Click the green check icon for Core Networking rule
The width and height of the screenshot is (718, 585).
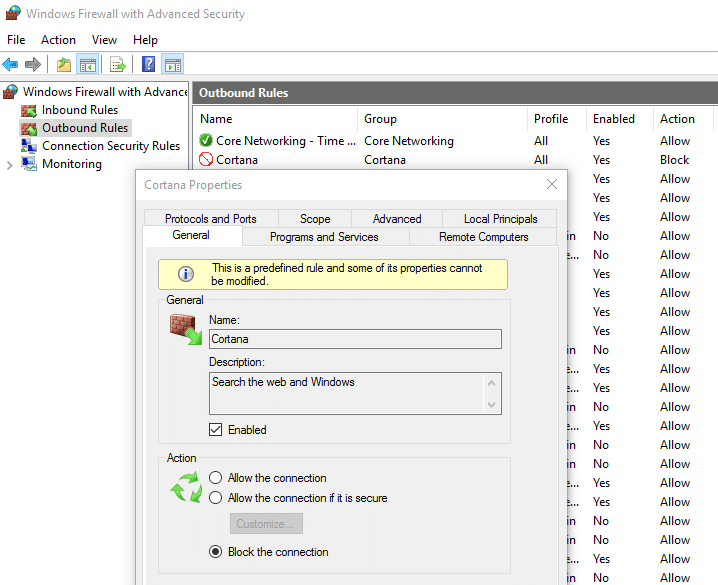[x=206, y=140]
